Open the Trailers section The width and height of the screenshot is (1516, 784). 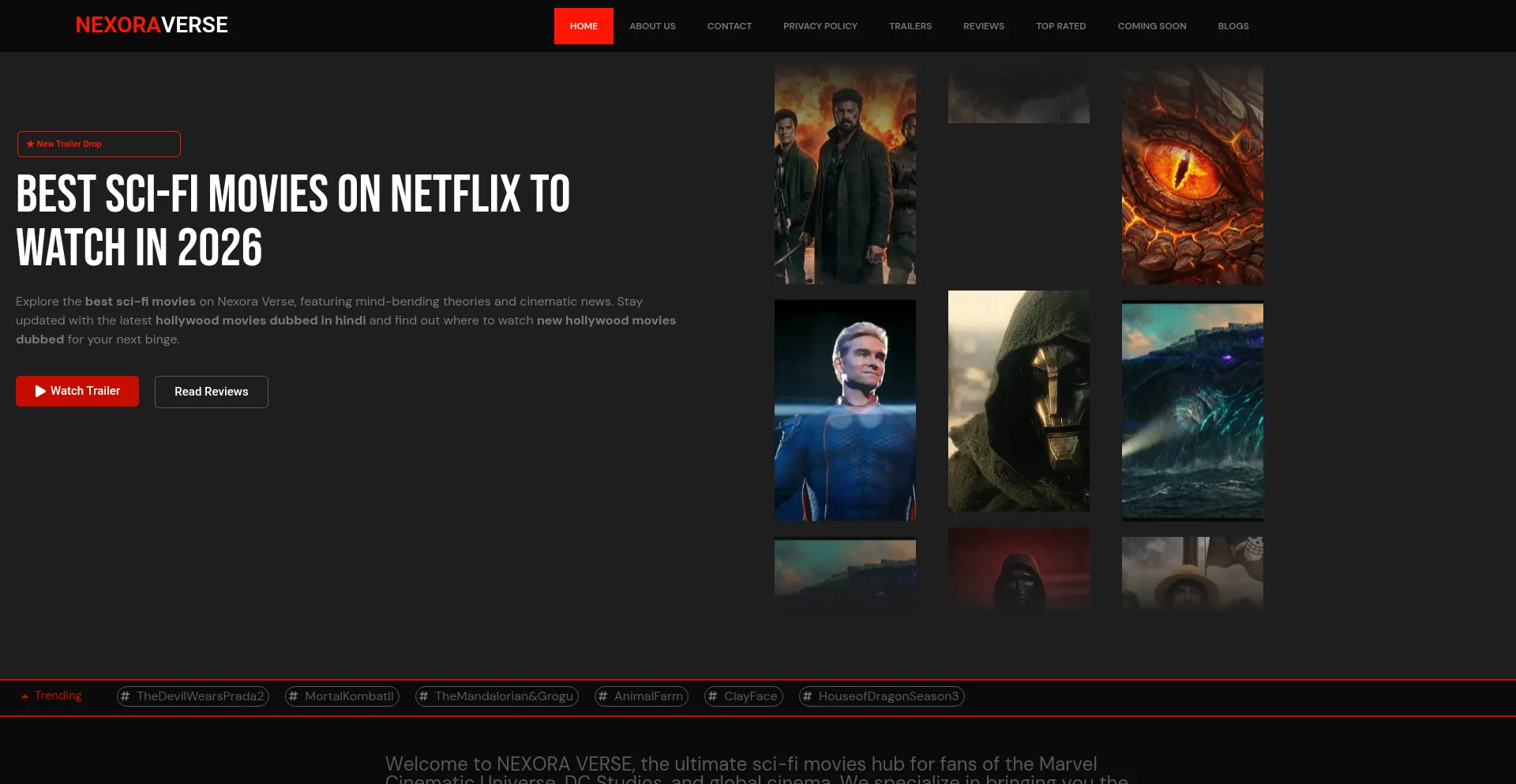pos(910,26)
